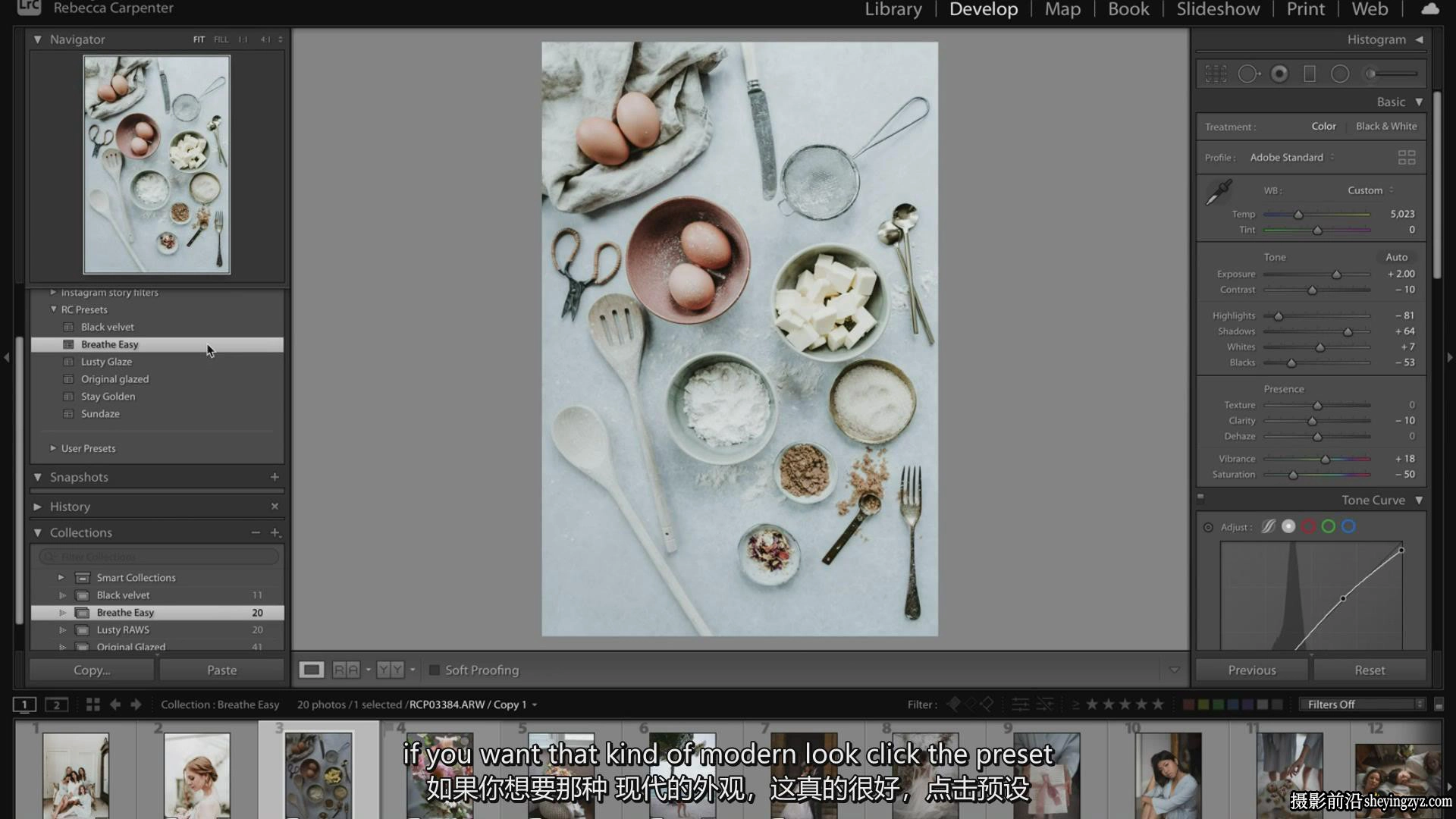Enable Before/After side-by-side view
Screen dimensions: 1456x819
pos(346,670)
